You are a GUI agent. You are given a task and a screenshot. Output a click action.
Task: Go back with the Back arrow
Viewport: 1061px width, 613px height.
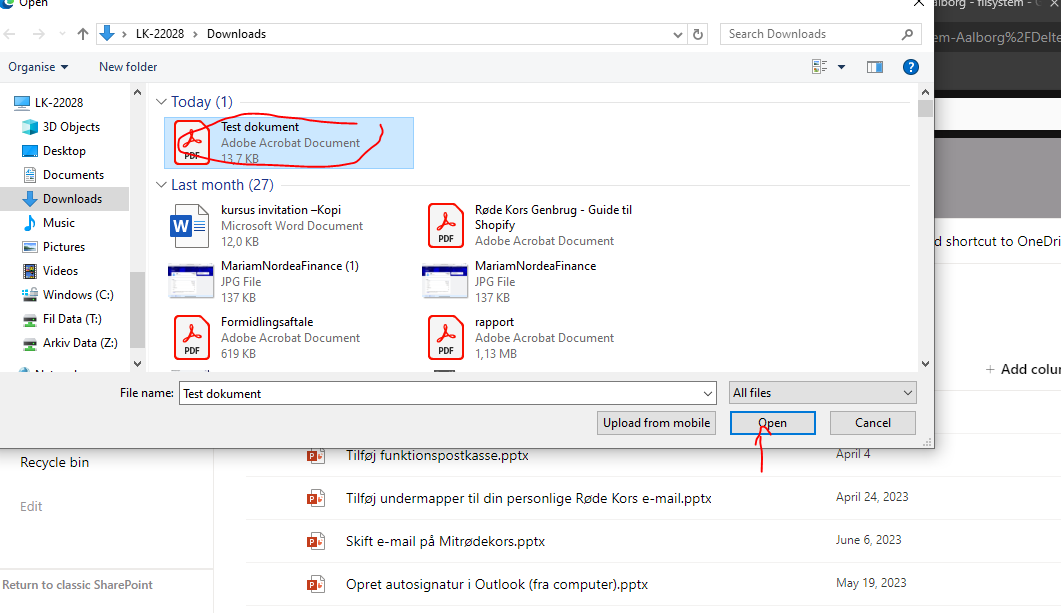coord(9,34)
